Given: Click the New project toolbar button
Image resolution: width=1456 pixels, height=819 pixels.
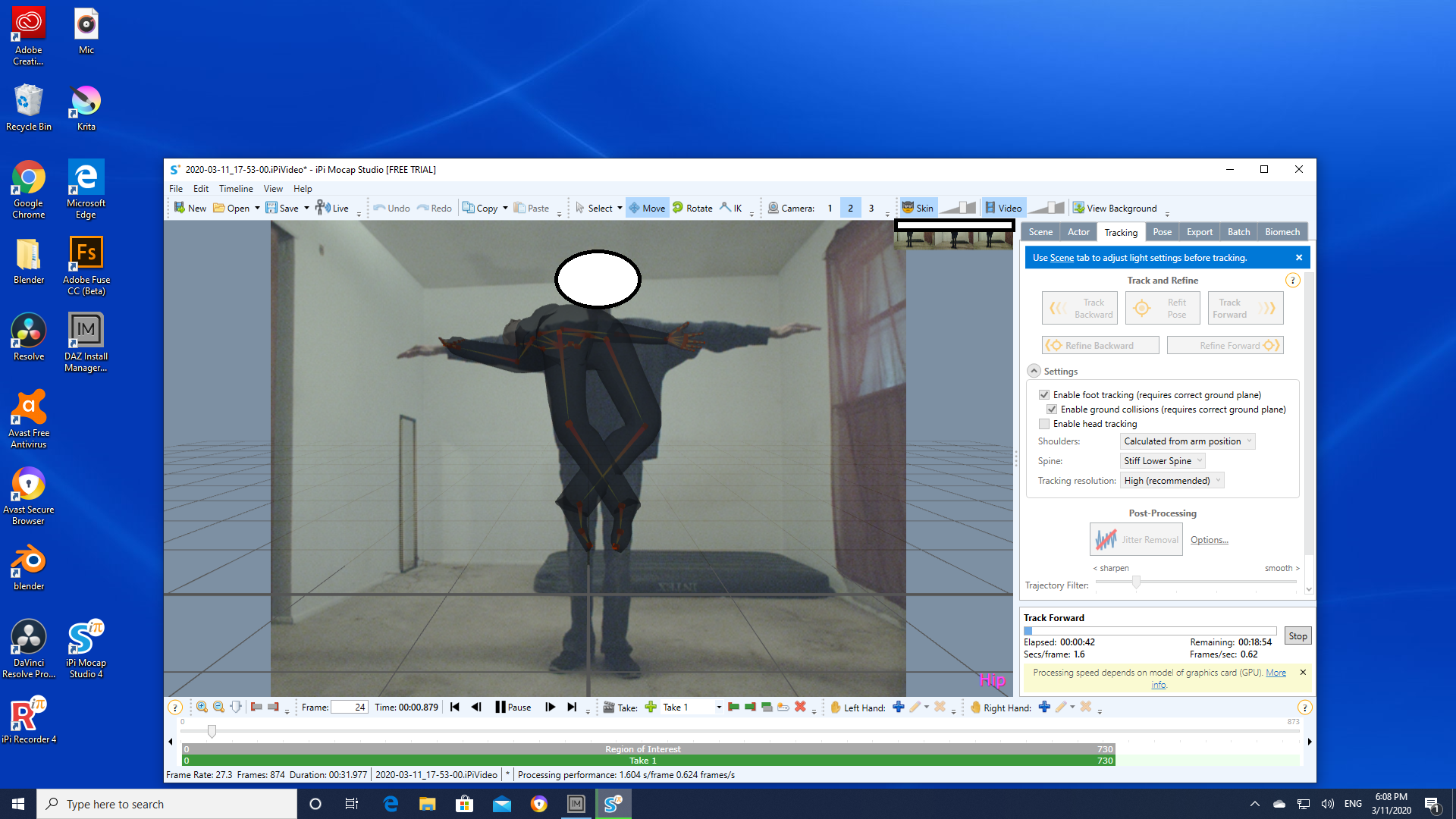Looking at the screenshot, I should [x=190, y=208].
